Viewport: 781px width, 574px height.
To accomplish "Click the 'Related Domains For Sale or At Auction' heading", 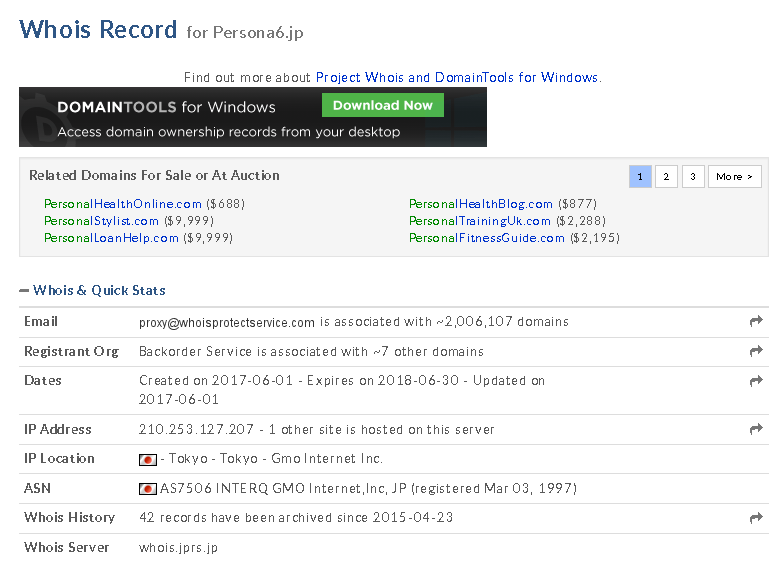I will [x=154, y=175].
